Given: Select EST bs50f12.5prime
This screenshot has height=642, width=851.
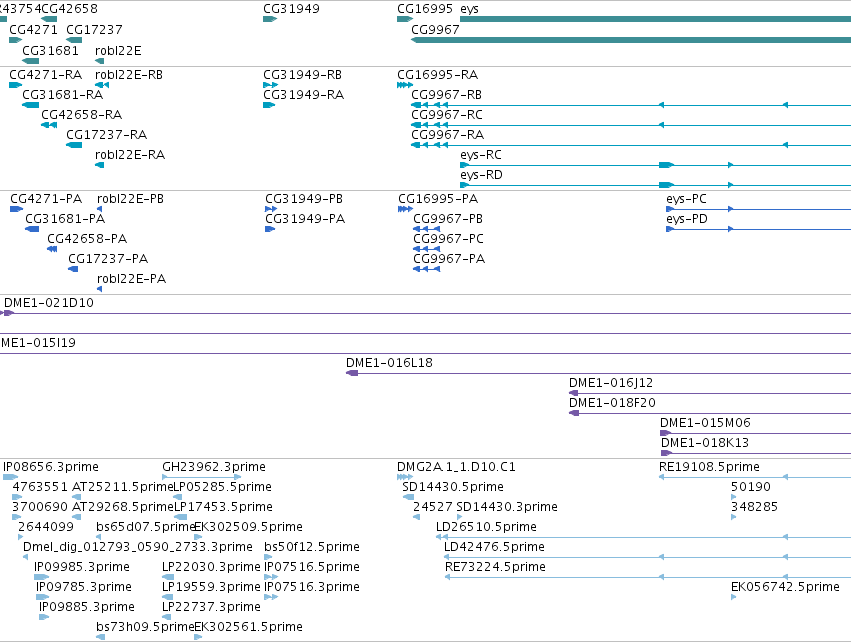Looking at the screenshot, I should 312,548.
